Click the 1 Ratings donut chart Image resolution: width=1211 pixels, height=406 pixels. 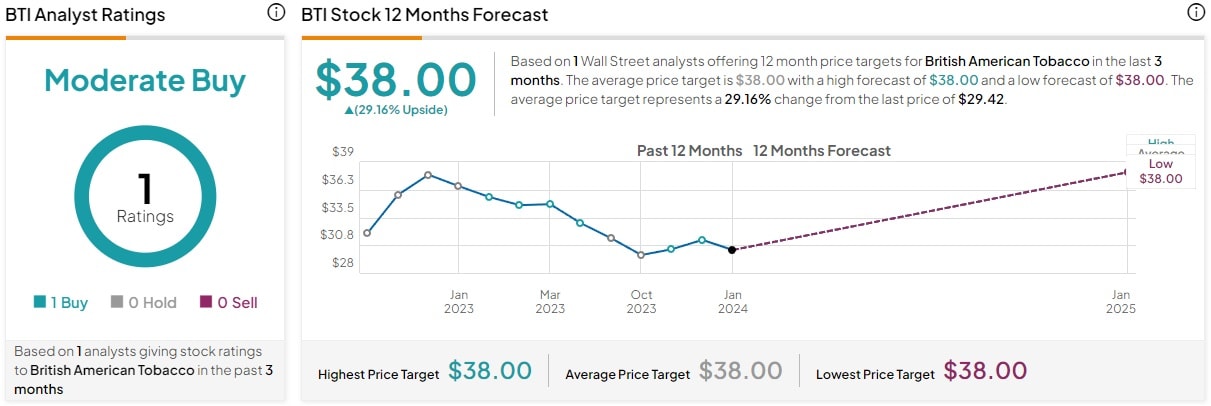145,196
